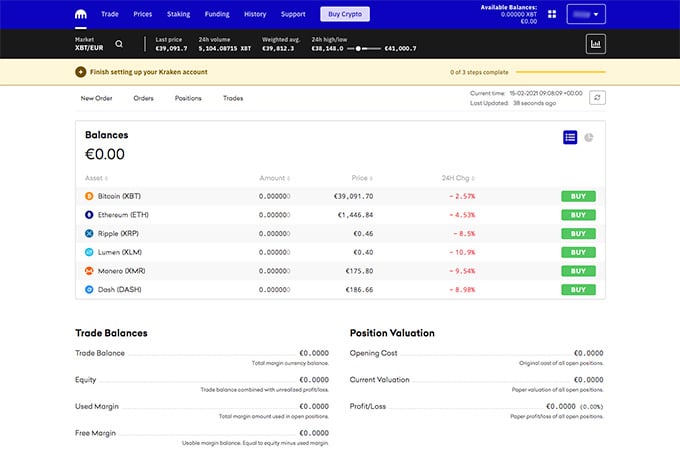Click the Last price value in market bar
Image resolution: width=680 pixels, height=450 pixels.
click(171, 49)
